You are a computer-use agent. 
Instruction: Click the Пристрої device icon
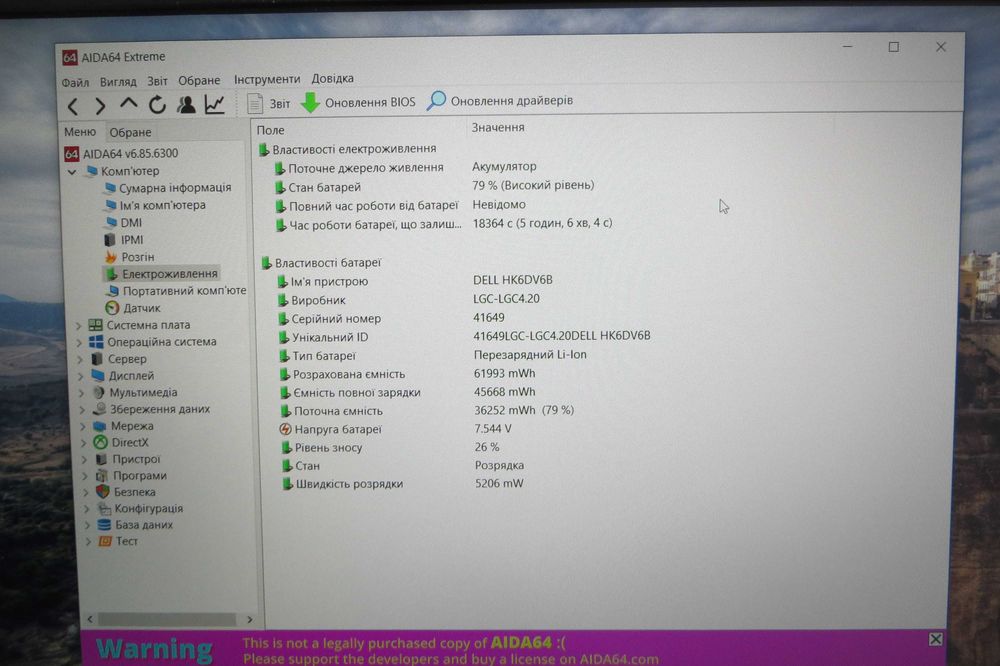click(101, 459)
